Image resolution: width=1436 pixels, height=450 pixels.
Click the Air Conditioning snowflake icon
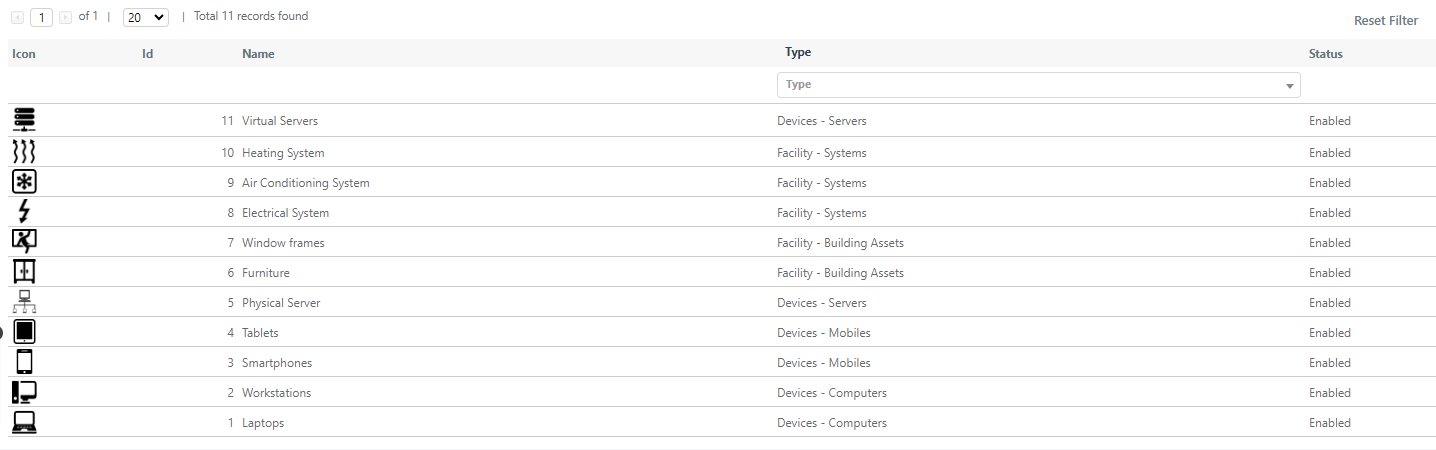pos(24,182)
